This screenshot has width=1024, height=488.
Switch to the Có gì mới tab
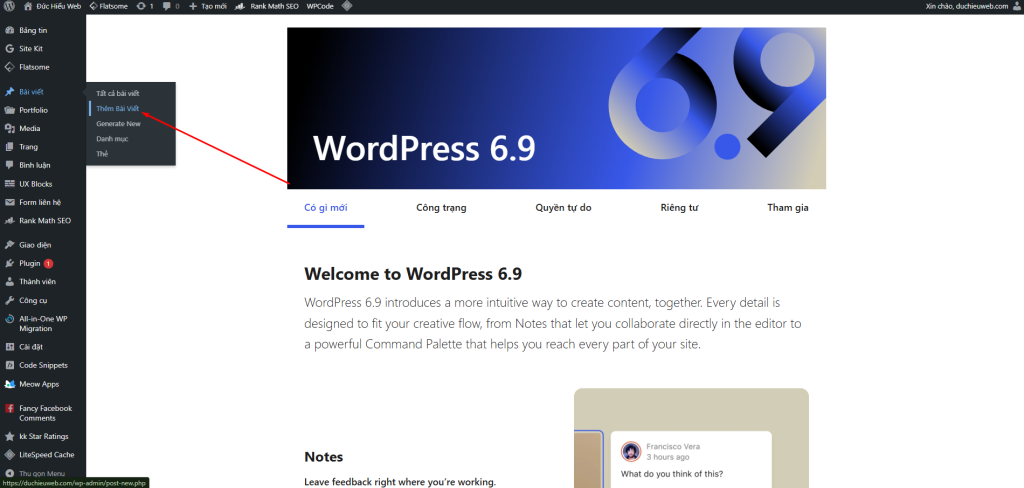(x=326, y=208)
